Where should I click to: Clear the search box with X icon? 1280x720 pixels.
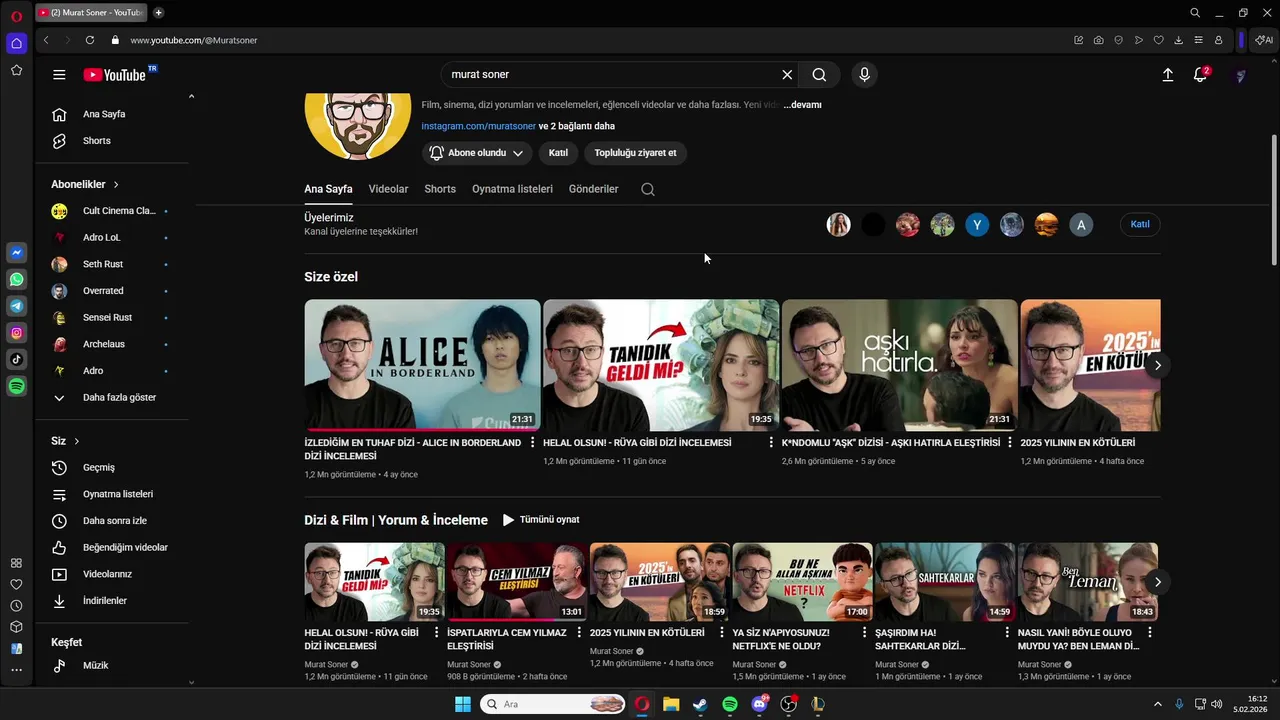(x=787, y=75)
